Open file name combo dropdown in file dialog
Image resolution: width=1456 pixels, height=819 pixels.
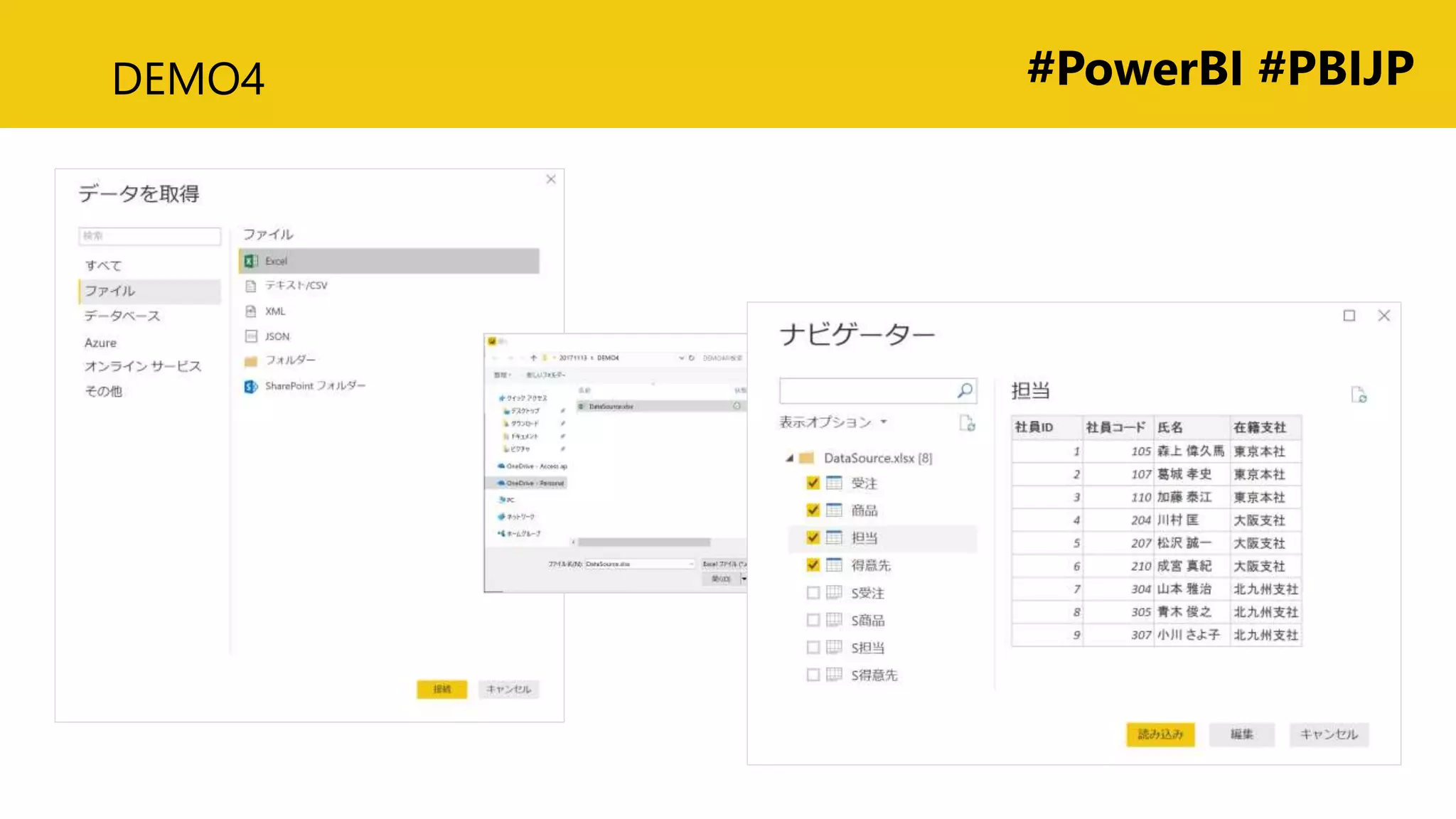click(x=690, y=564)
